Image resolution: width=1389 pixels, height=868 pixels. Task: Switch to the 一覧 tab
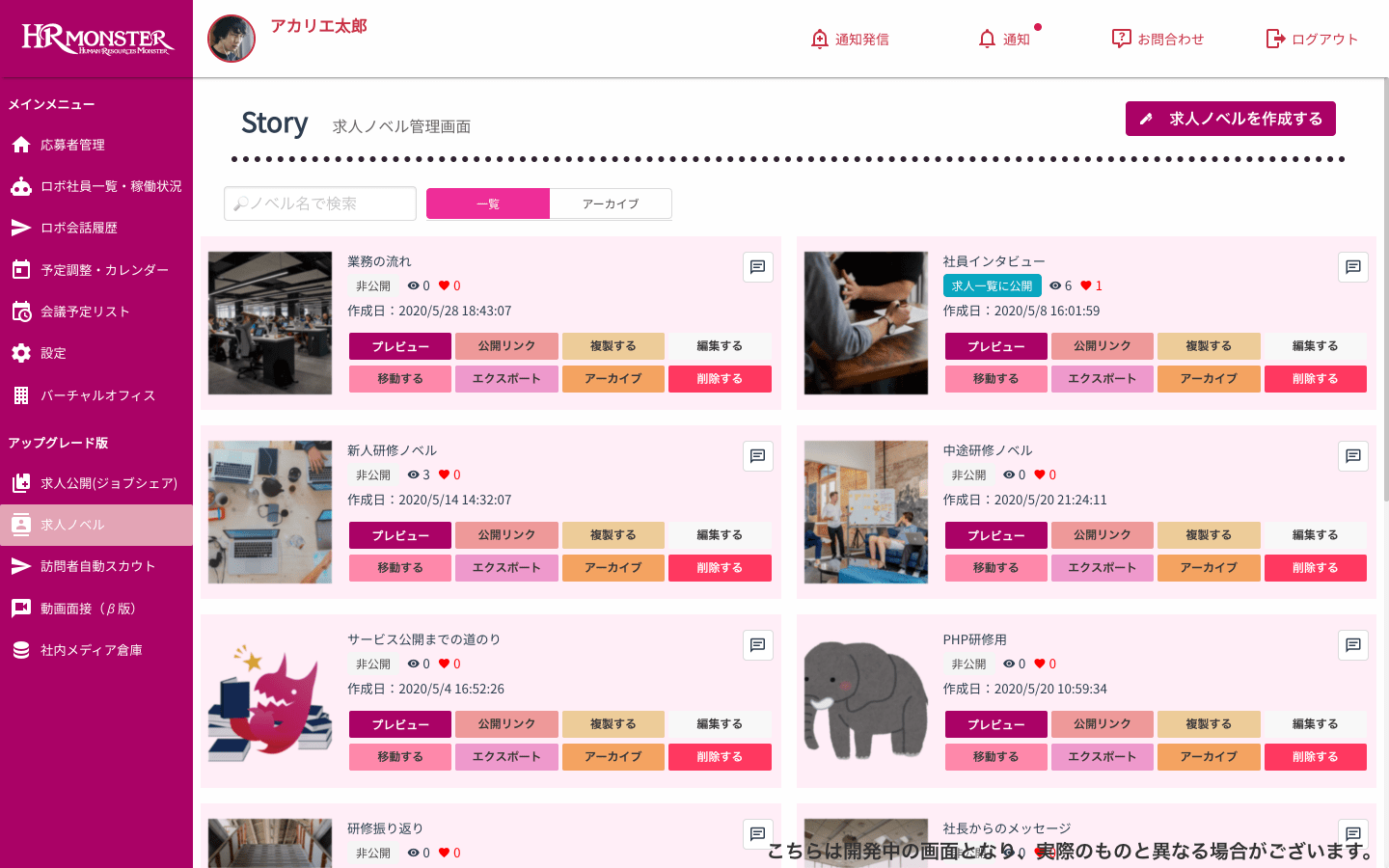pos(488,203)
